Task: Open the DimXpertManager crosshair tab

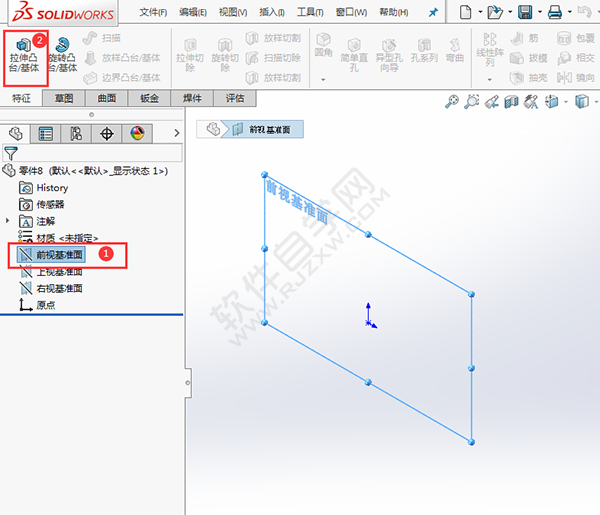Action: tap(106, 134)
